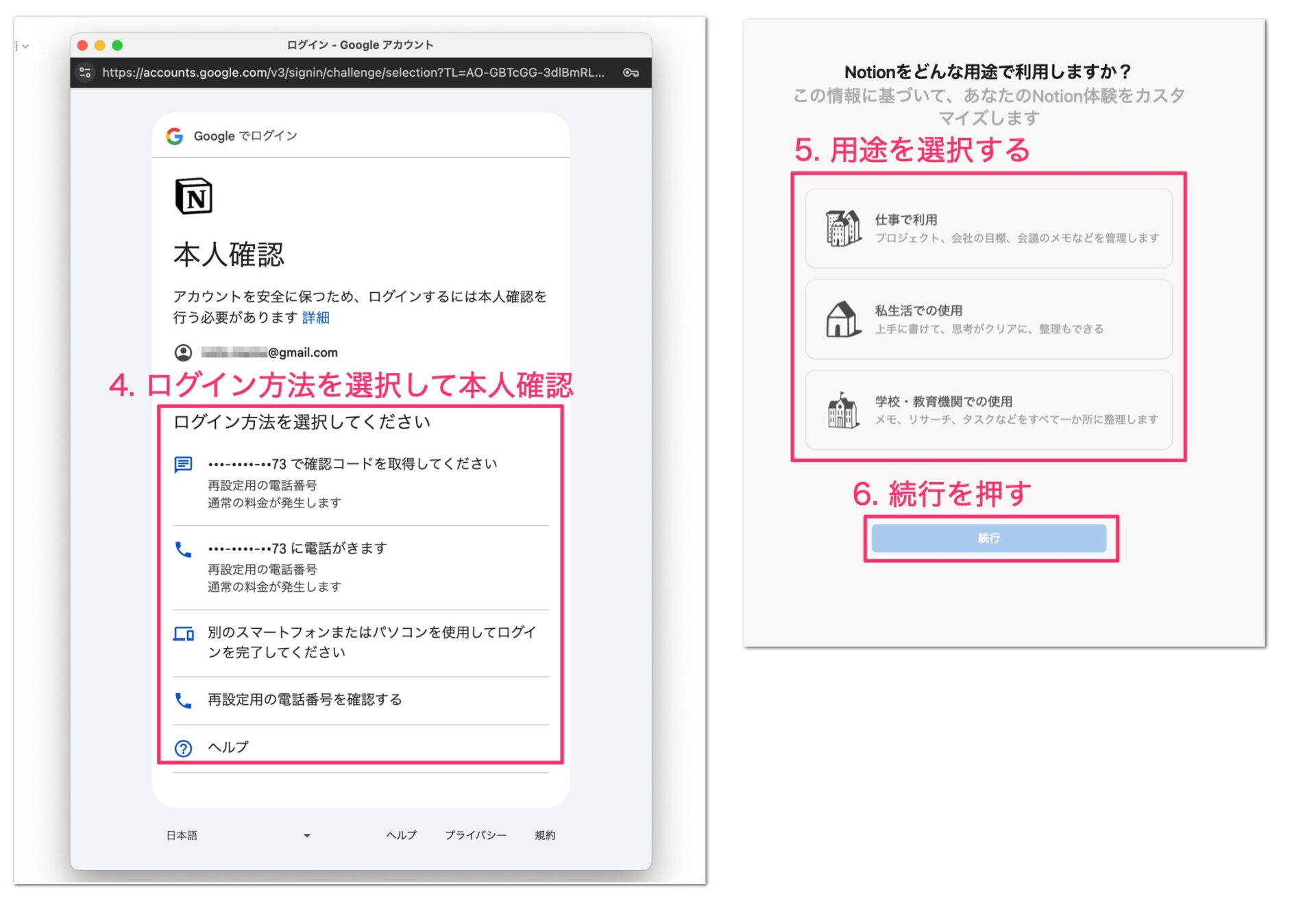The width and height of the screenshot is (1316, 899).
Task: Click the Google logo icon
Action: tap(175, 136)
